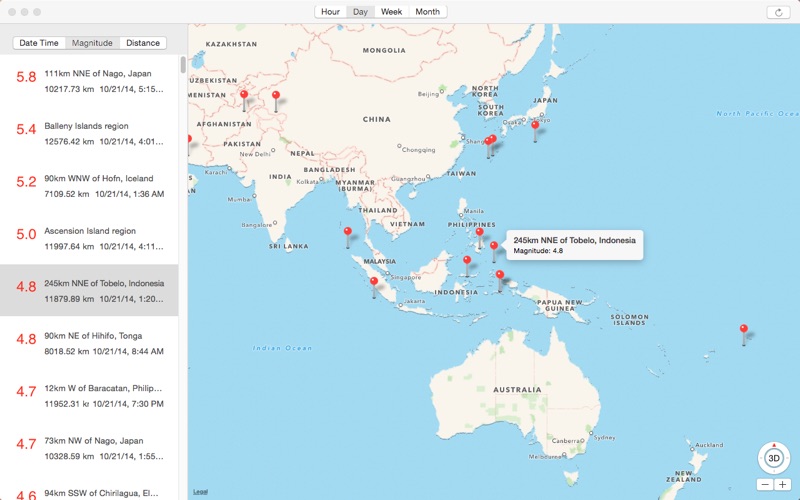Zoom in with the plus button
Image resolution: width=800 pixels, height=500 pixels.
[x=782, y=484]
